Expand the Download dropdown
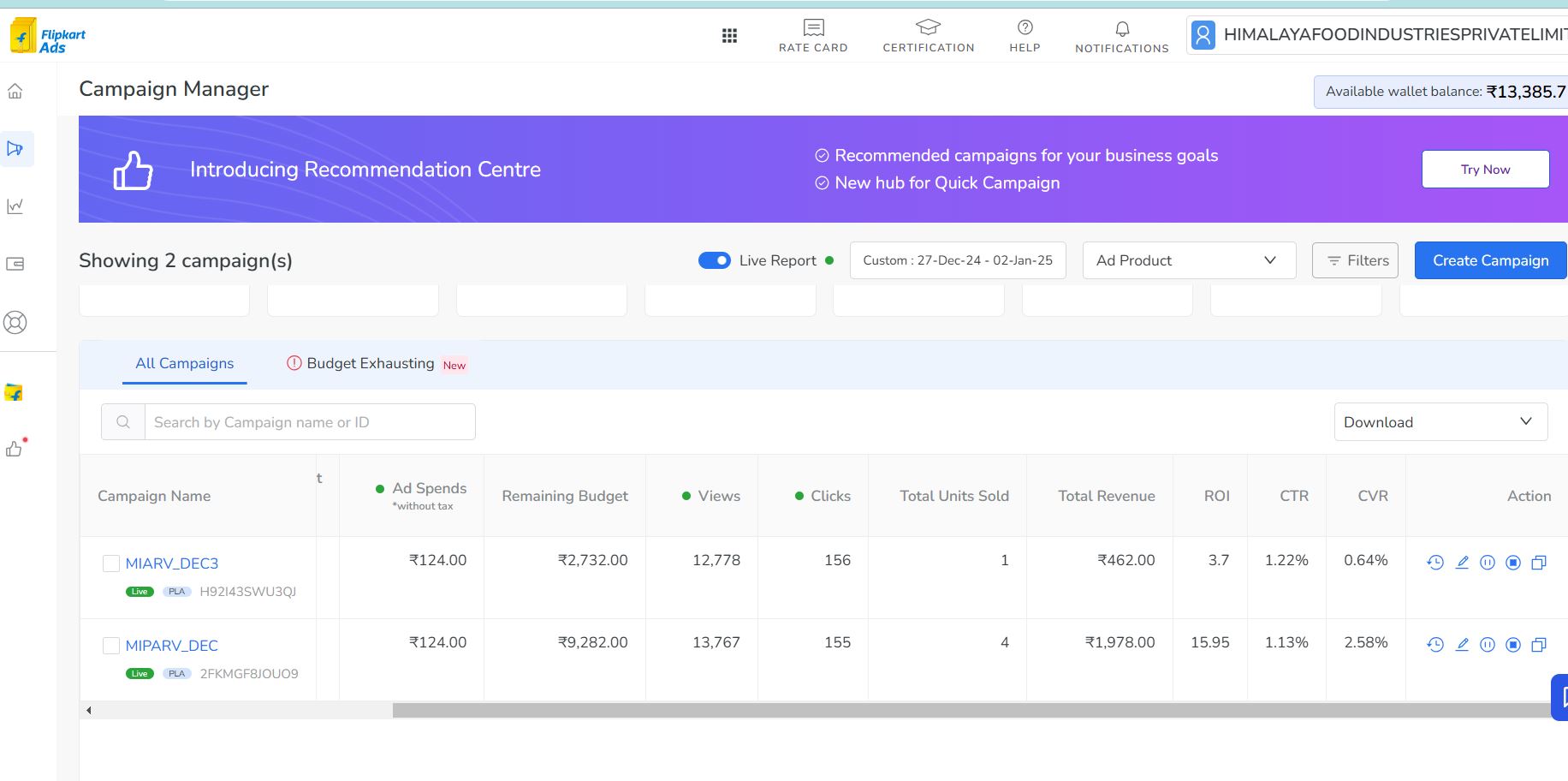This screenshot has height=781, width=1568. point(1440,422)
